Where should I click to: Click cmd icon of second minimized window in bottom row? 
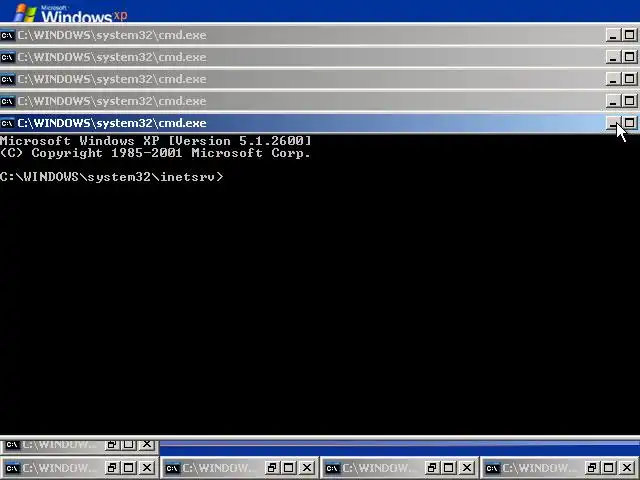[x=172, y=468]
